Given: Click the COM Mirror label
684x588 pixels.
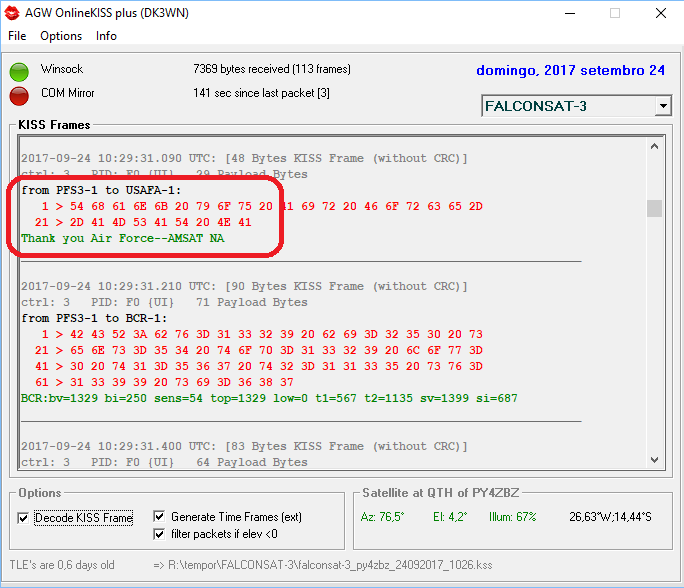Looking at the screenshot, I should 68,93.
